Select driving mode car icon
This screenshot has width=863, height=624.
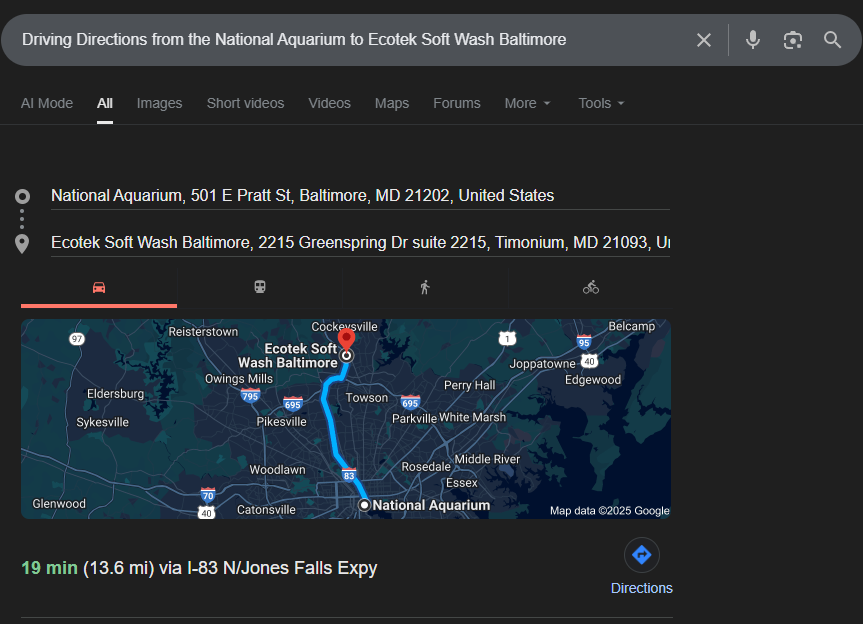(x=99, y=287)
